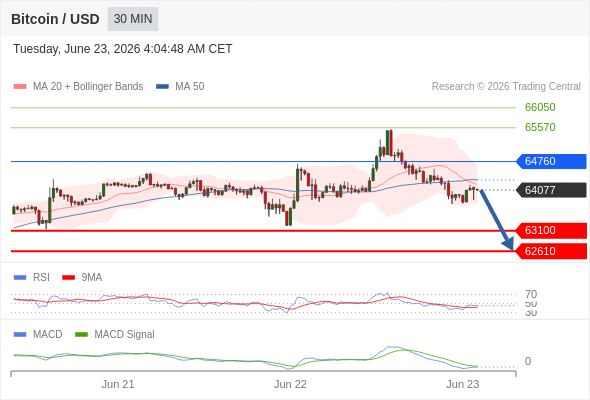Click the Tuesday, June 23, 2026 timestamp
The image size is (590, 400).
point(123,49)
